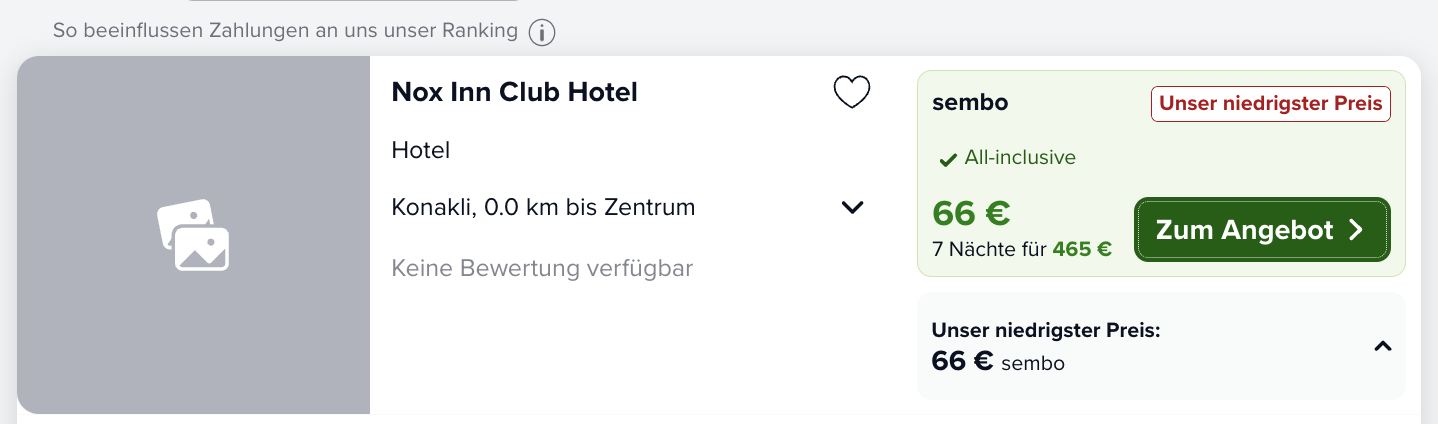
Task: Open the hotel photo thumbnail placeholder
Action: point(194,235)
